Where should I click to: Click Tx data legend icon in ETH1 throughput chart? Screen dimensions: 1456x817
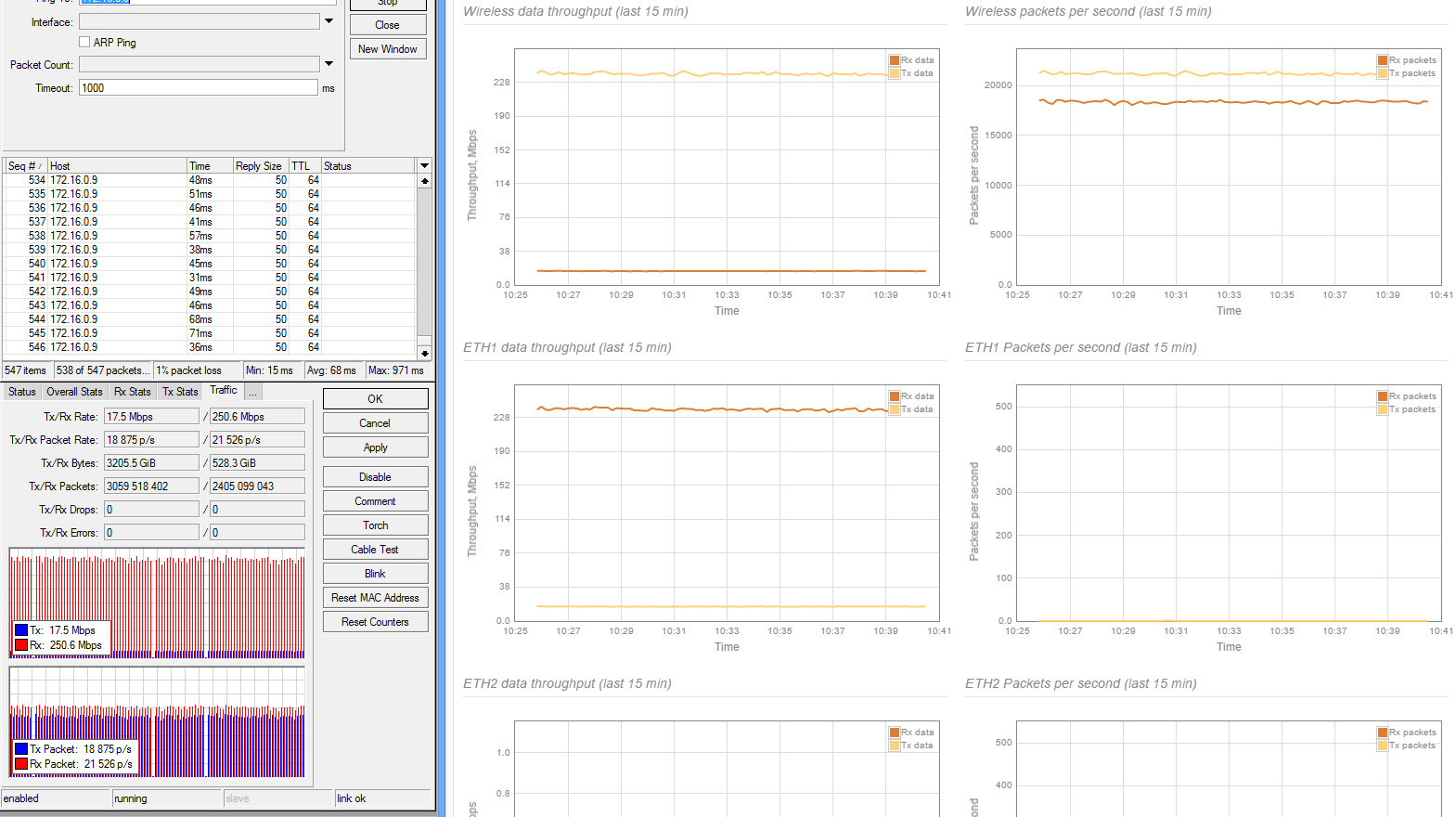click(x=895, y=409)
